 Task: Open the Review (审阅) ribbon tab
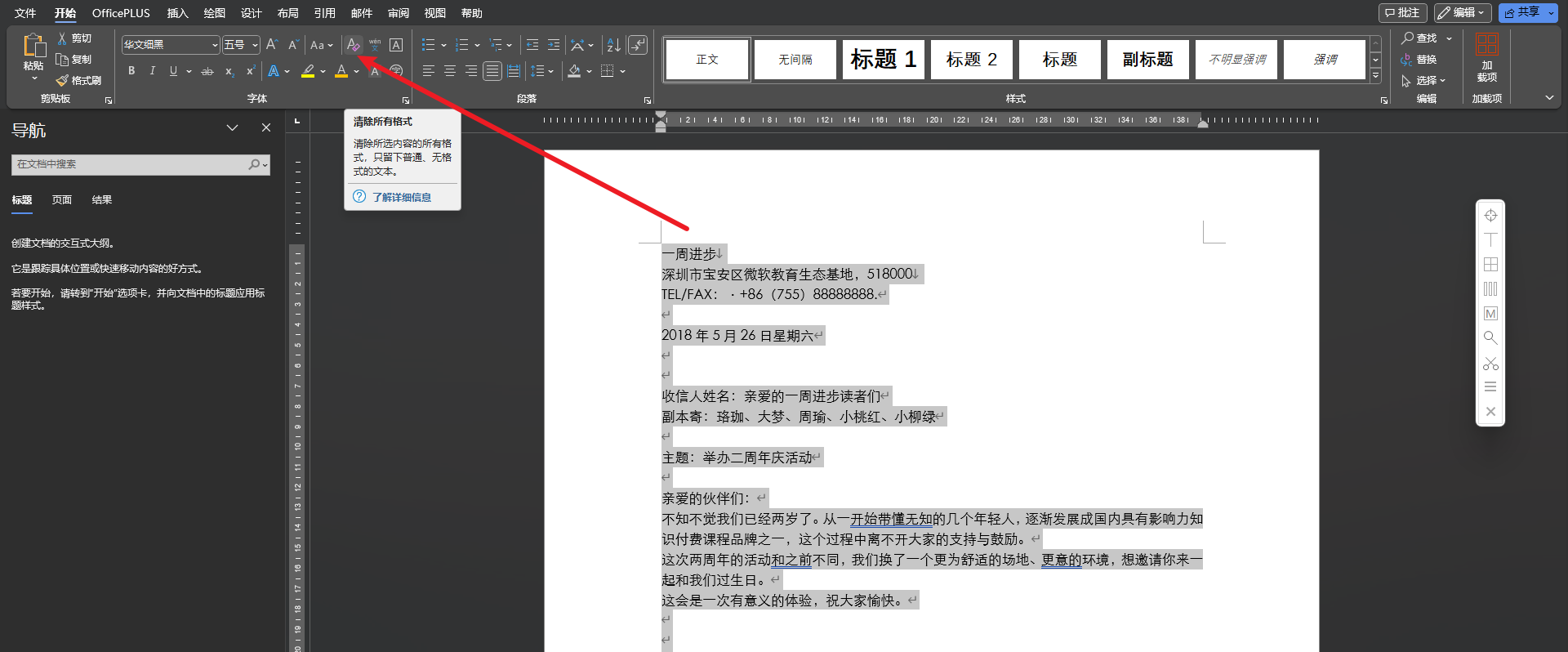click(x=399, y=13)
